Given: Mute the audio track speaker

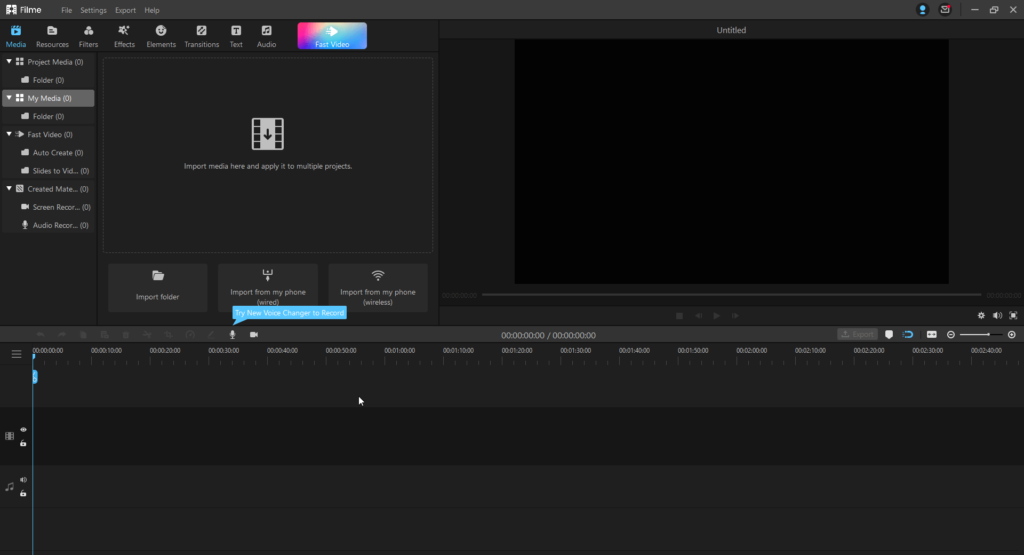Looking at the screenshot, I should click(x=24, y=479).
